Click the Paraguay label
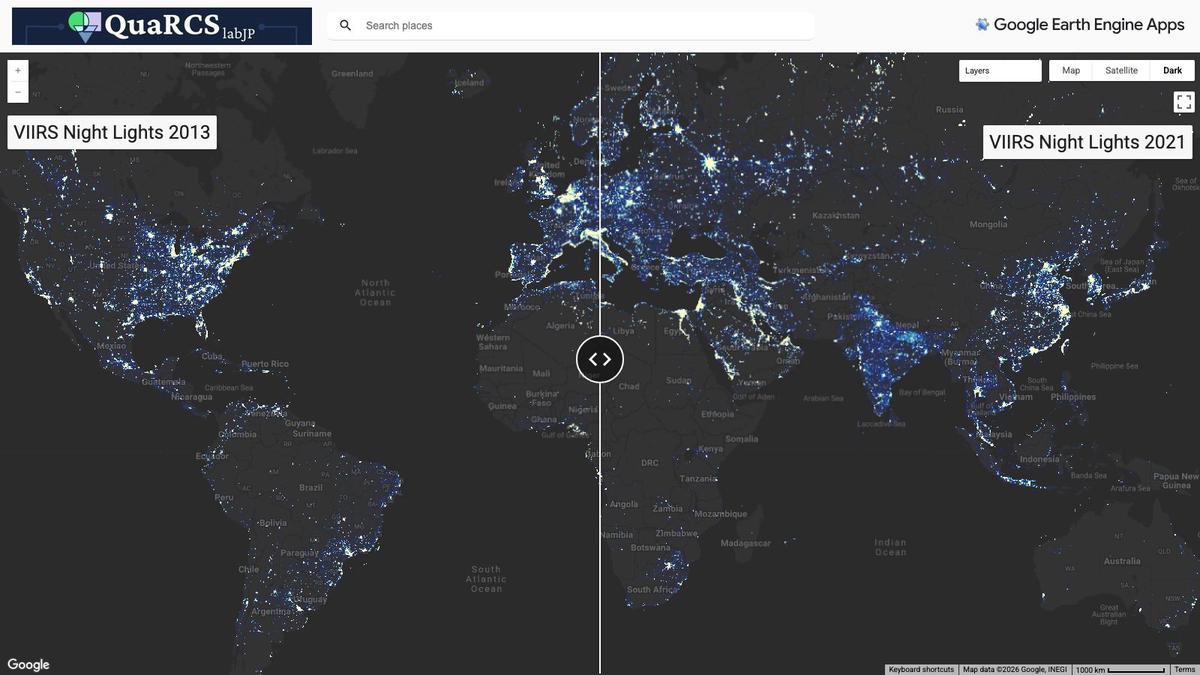 coord(300,553)
